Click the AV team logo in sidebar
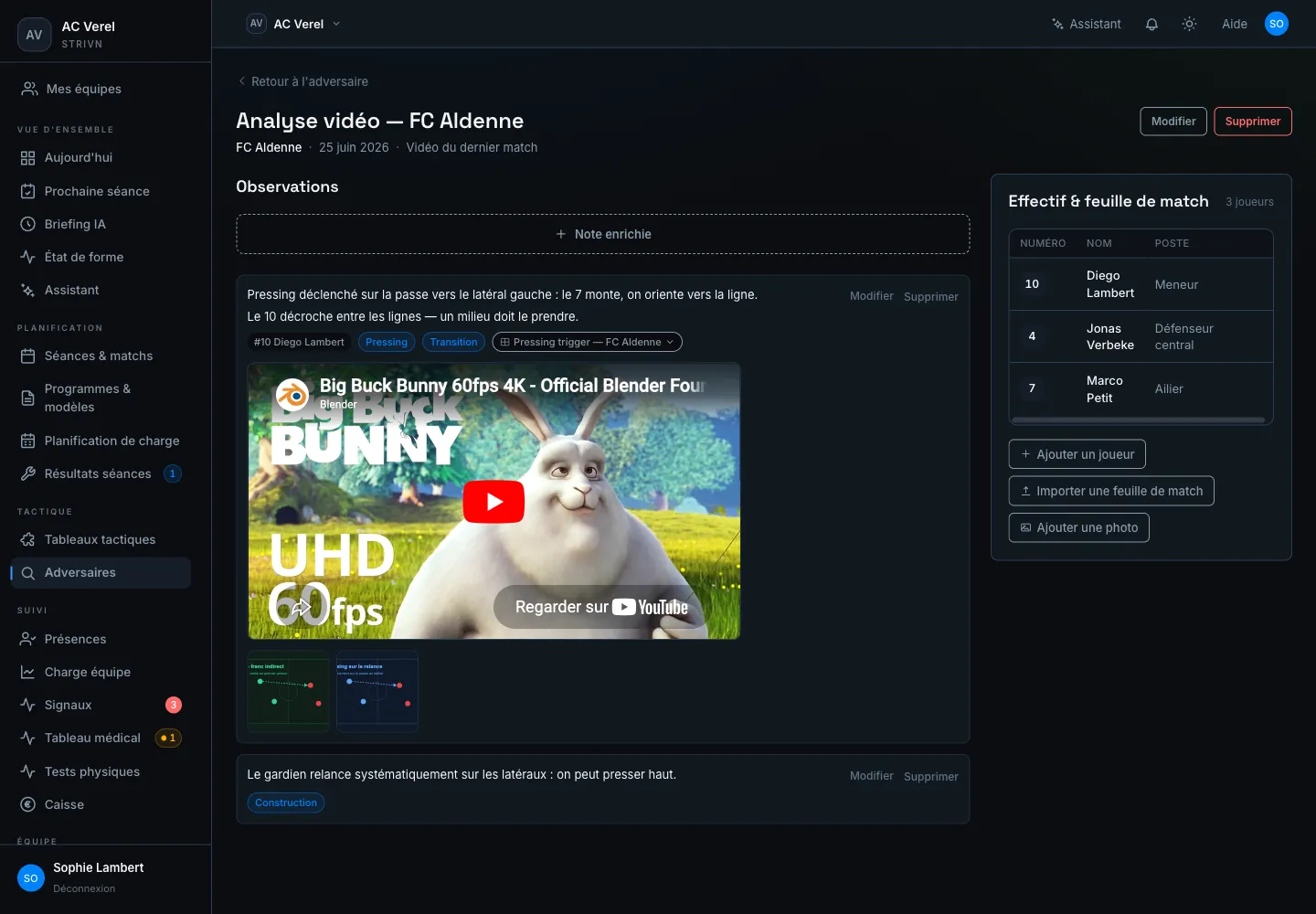1316x914 pixels. click(34, 35)
